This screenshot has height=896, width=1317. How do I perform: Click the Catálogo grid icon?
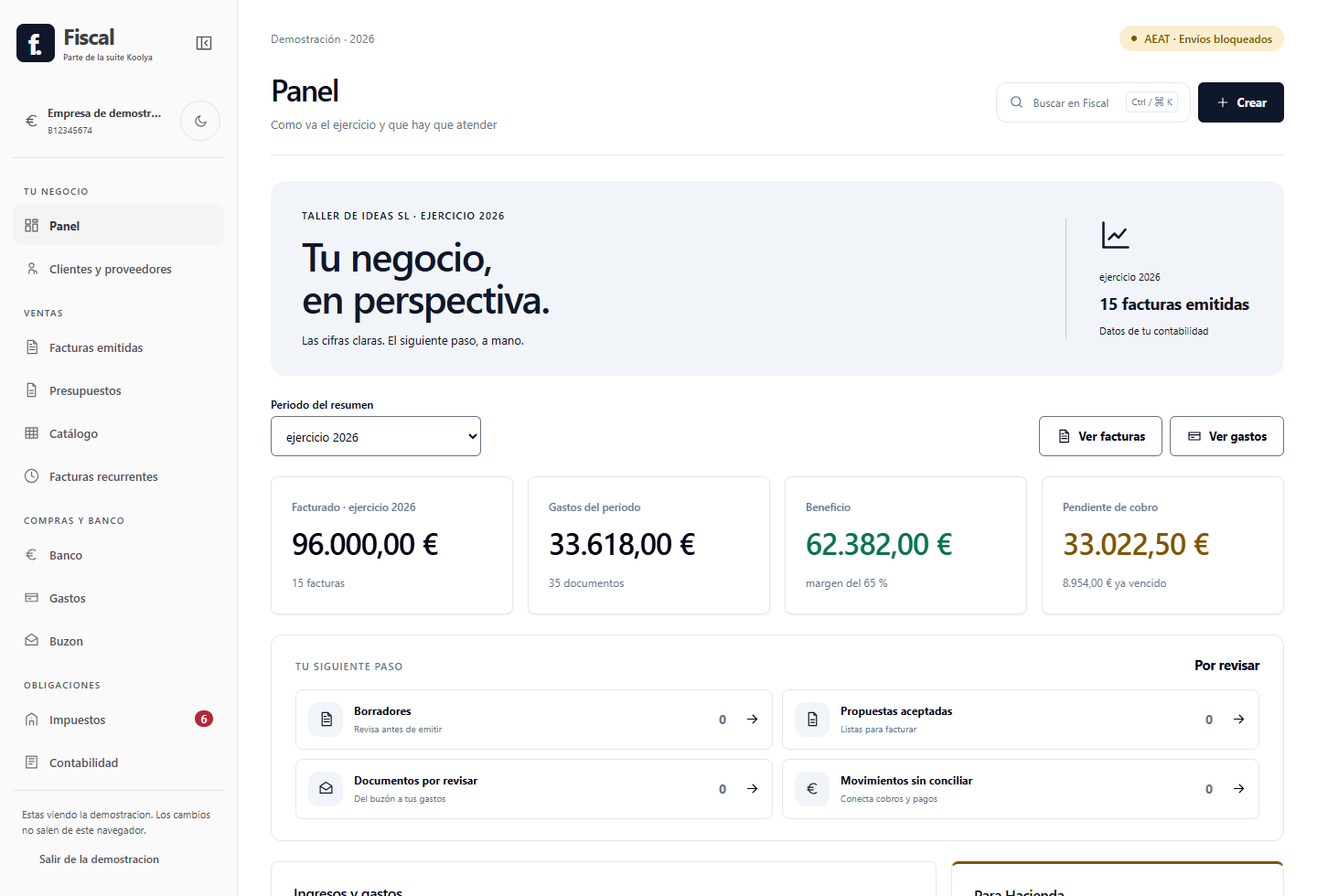pos(32,433)
